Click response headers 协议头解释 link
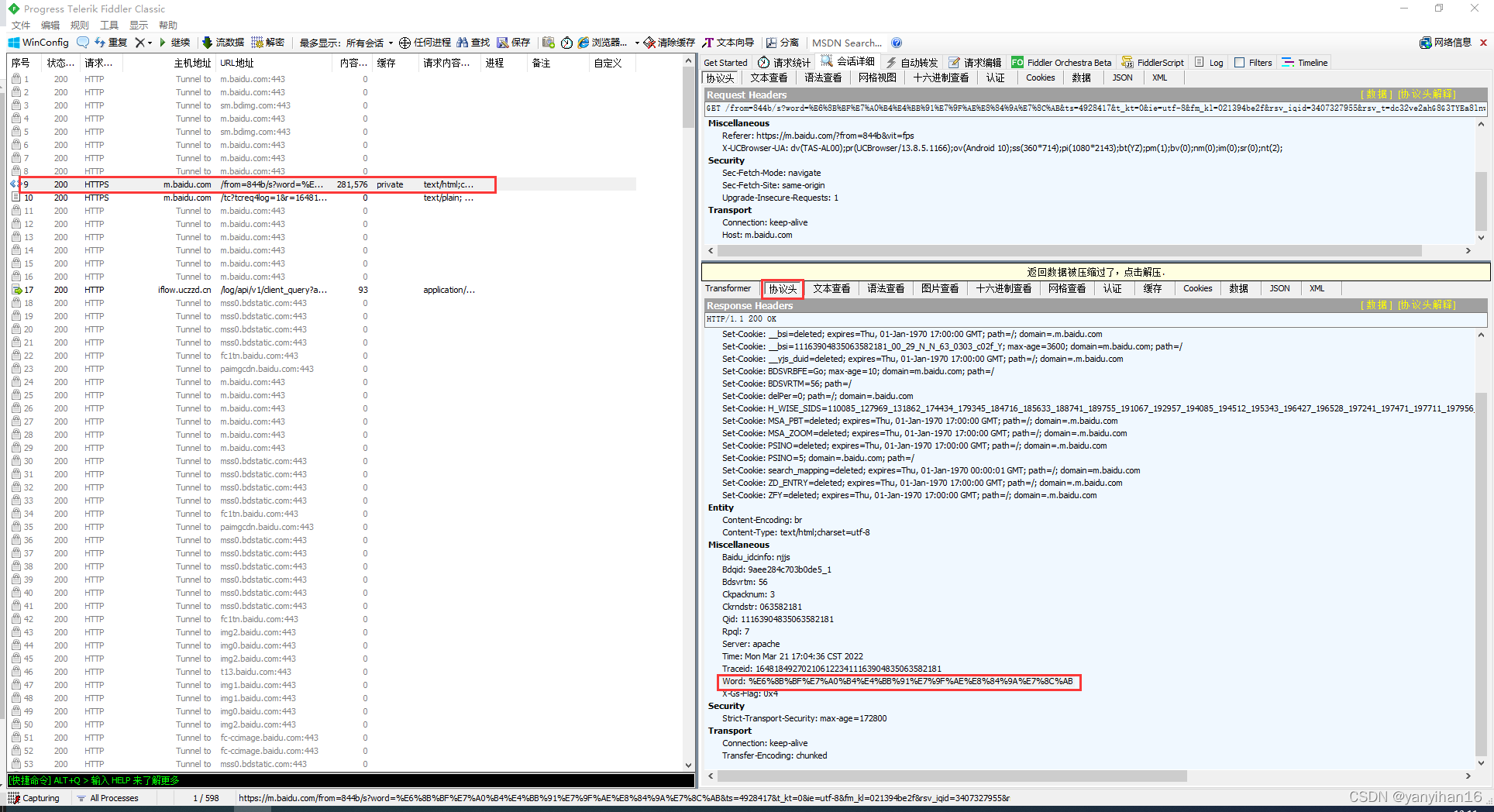This screenshot has height=812, width=1494. 1427,305
